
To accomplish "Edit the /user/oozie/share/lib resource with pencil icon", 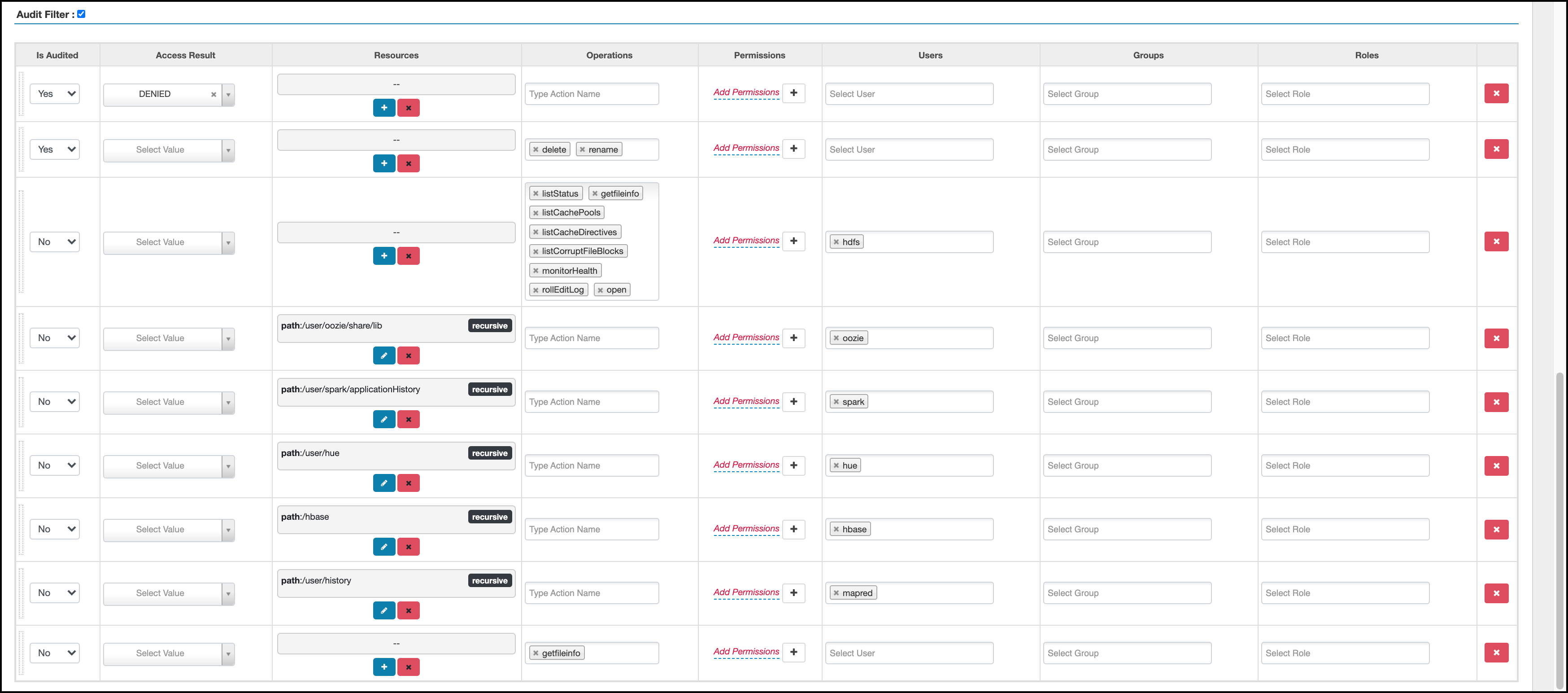I will click(383, 355).
